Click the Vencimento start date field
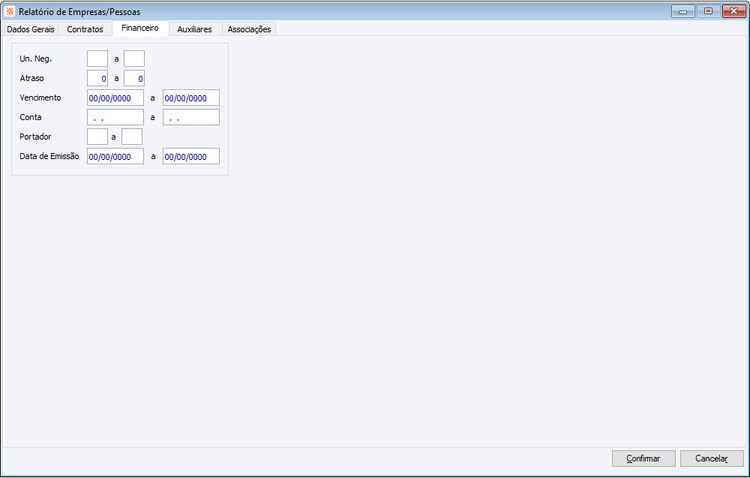Screen dimensions: 750x478 115,98
